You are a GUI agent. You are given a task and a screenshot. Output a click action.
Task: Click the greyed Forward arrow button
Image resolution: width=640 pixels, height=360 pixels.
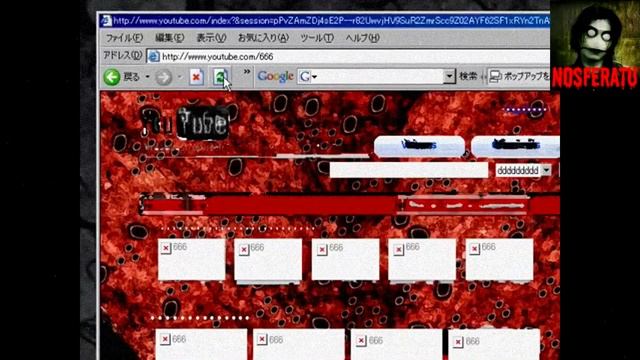click(x=164, y=77)
